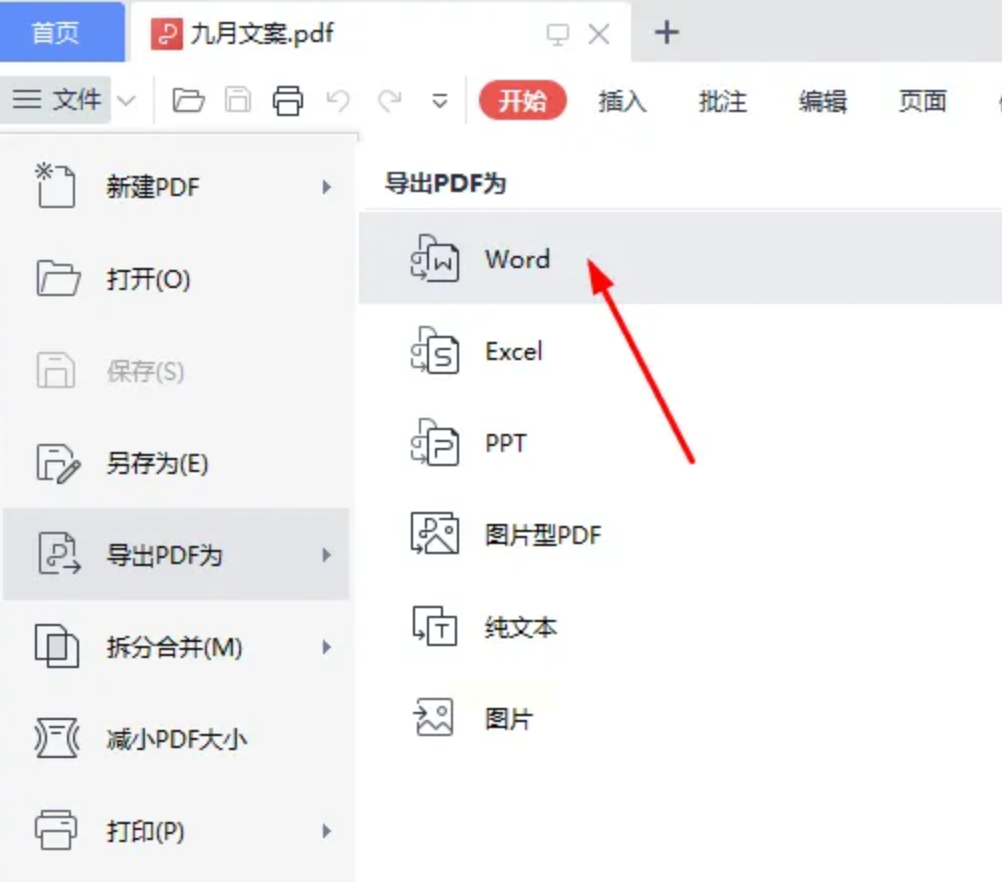The width and height of the screenshot is (1002, 882).
Task: Click the redo arrow icon
Action: click(389, 100)
